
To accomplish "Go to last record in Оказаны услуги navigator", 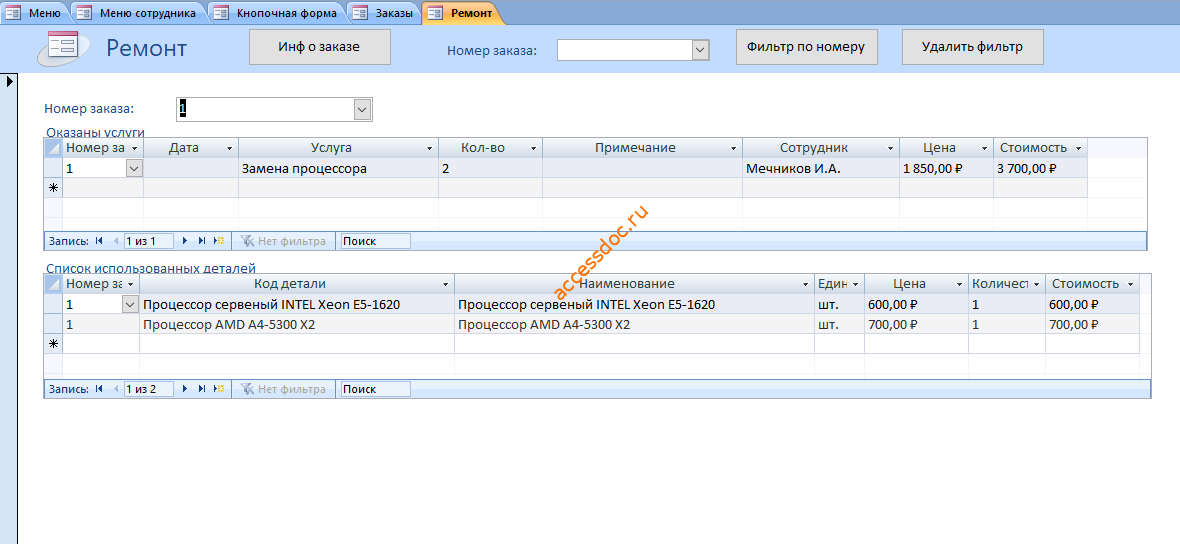I will (202, 241).
